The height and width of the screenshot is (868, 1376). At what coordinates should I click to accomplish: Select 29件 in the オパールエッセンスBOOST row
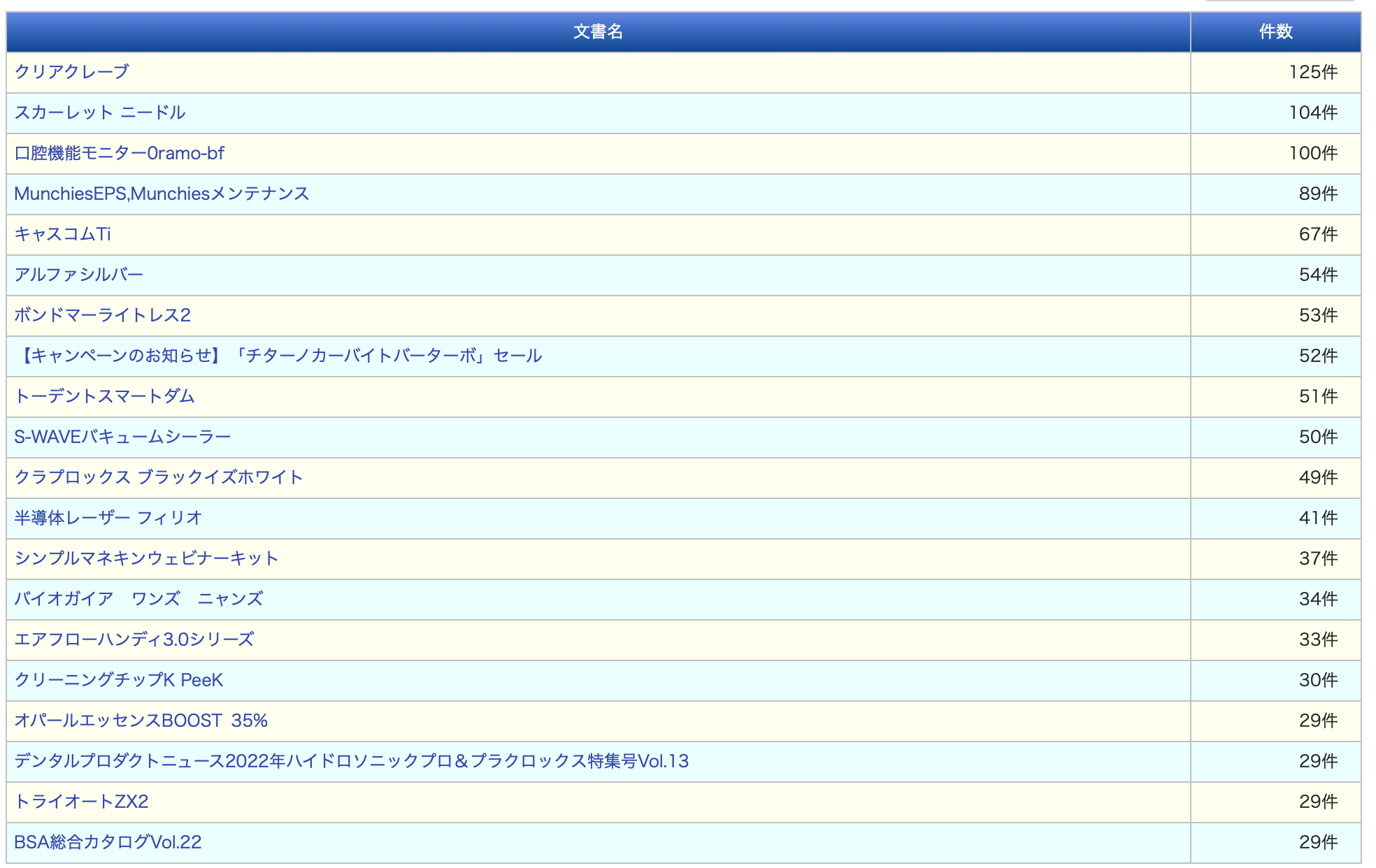[x=1276, y=721]
